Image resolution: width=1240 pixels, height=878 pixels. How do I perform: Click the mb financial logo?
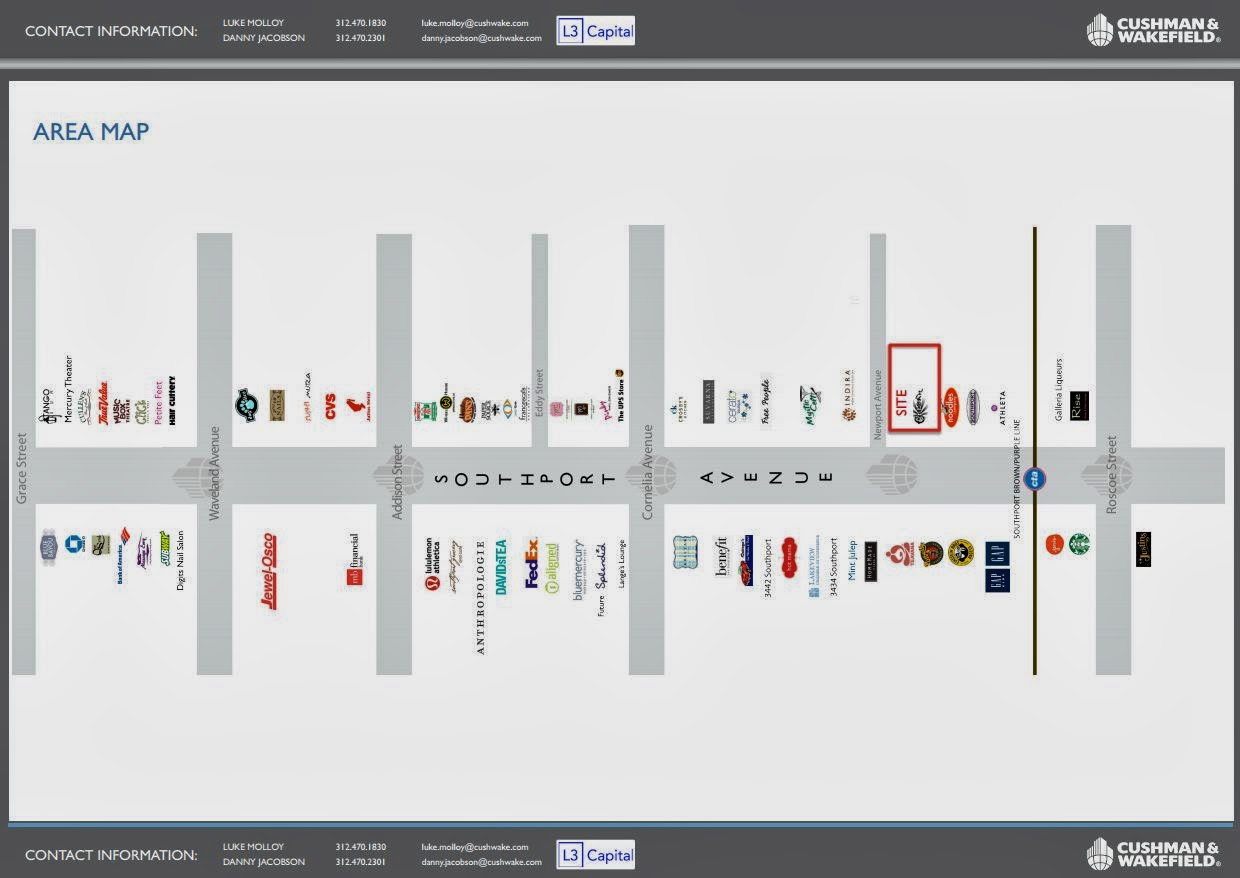tap(353, 559)
